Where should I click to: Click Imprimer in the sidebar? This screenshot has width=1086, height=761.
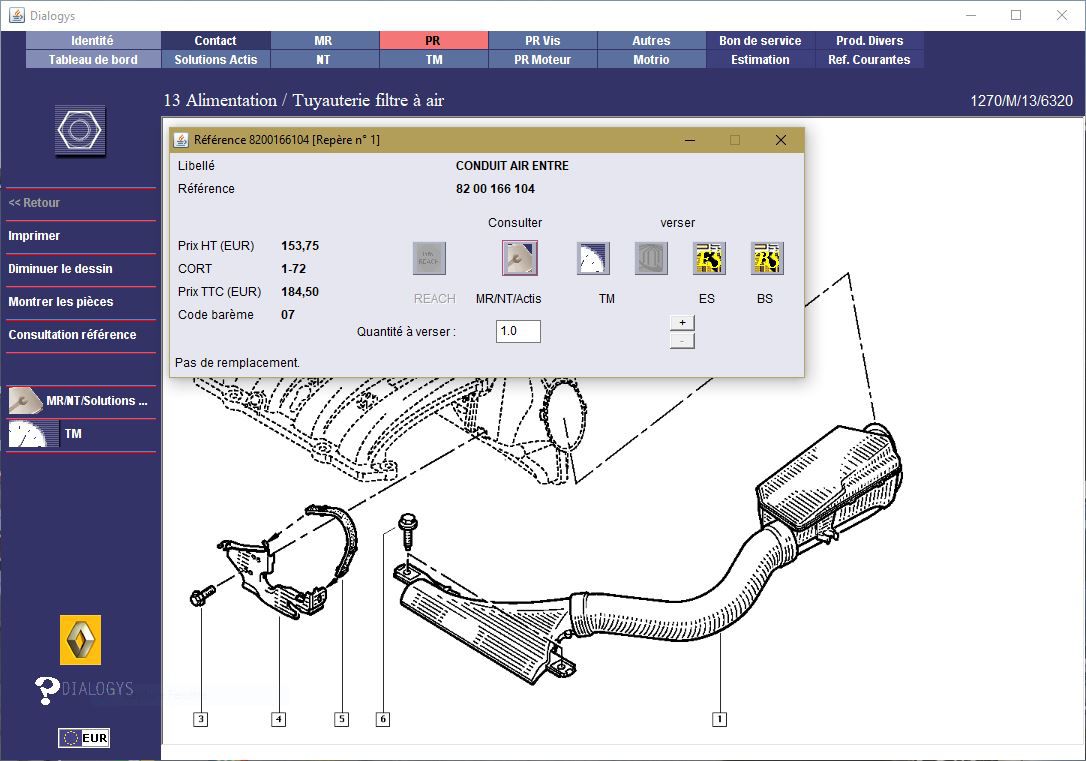pos(34,236)
